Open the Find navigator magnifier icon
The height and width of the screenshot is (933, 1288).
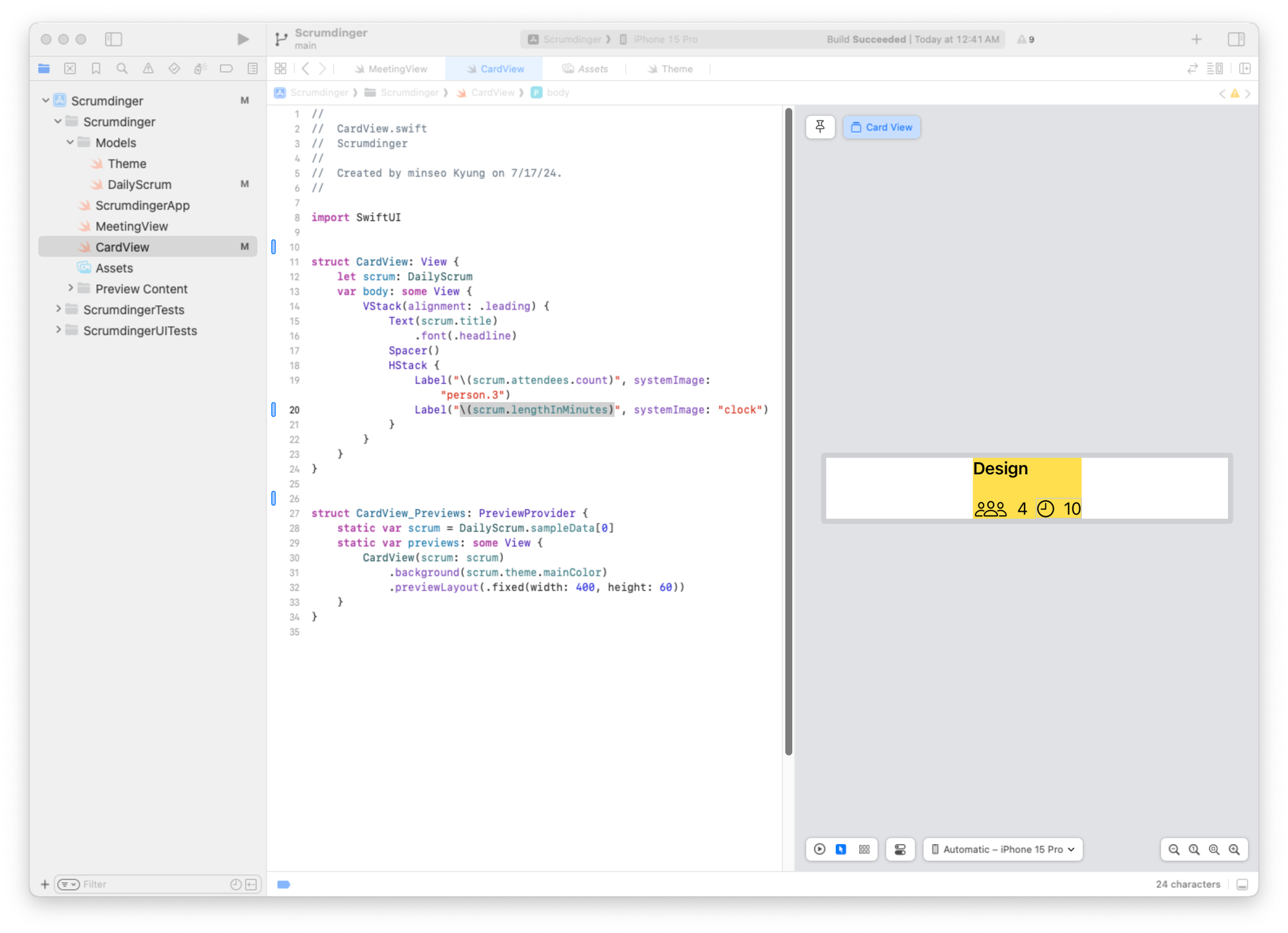(122, 68)
